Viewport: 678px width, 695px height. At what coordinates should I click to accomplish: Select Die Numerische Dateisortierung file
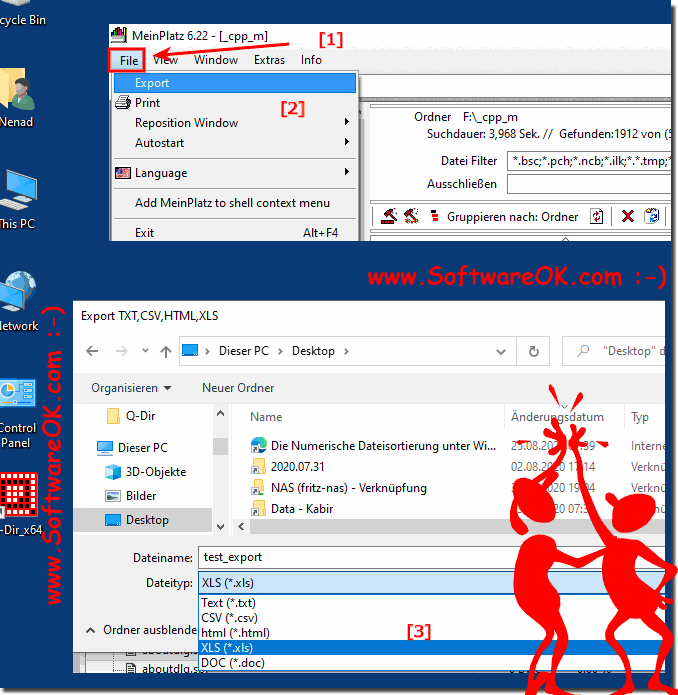pos(373,445)
